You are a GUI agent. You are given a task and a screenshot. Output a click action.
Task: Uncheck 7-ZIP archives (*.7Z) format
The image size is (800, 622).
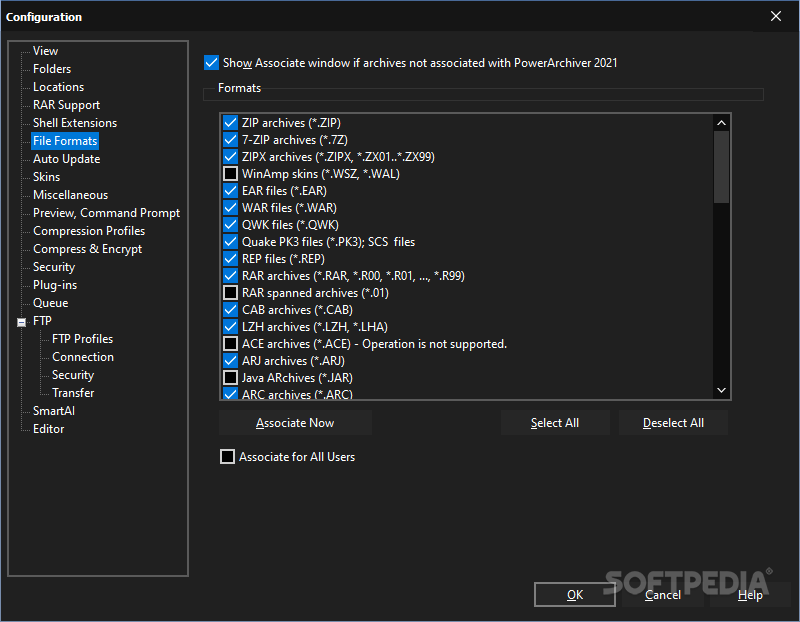pyautogui.click(x=231, y=140)
